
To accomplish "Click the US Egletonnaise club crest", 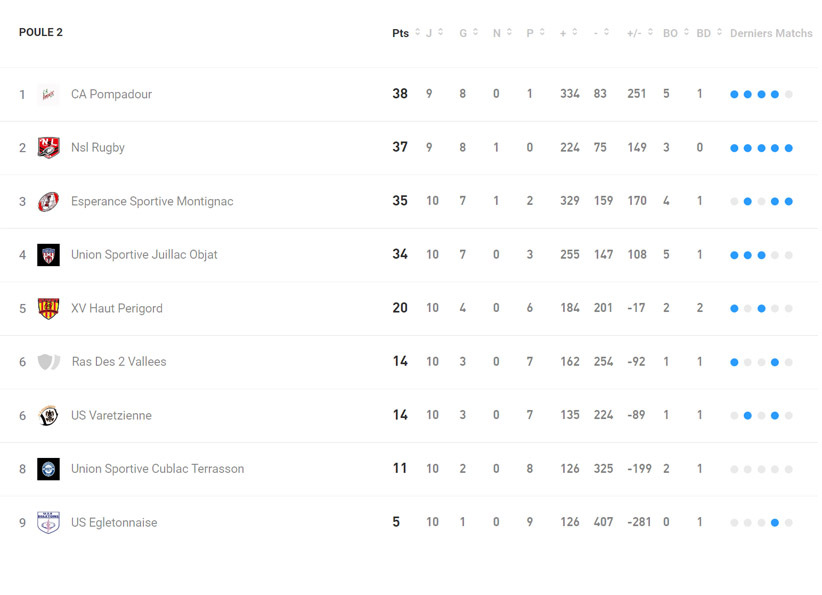I will coord(48,523).
